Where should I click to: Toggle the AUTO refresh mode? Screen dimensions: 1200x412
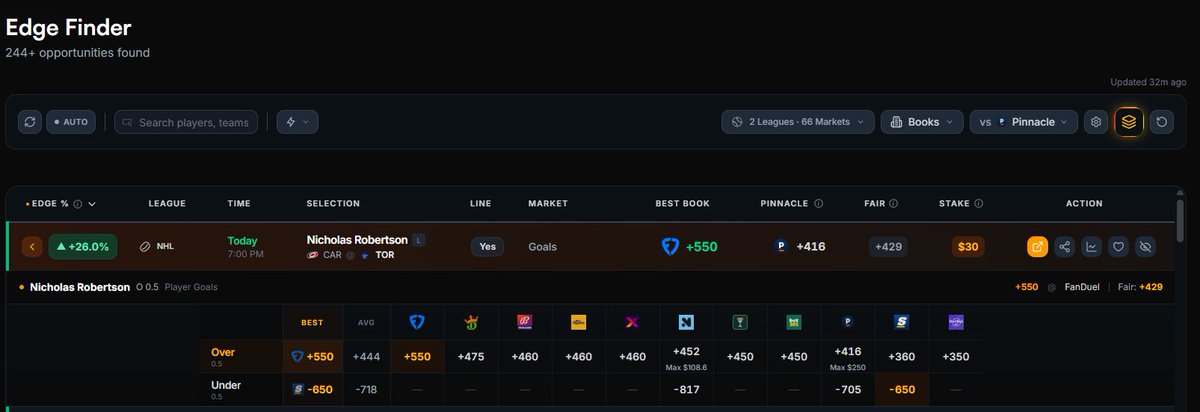click(71, 122)
